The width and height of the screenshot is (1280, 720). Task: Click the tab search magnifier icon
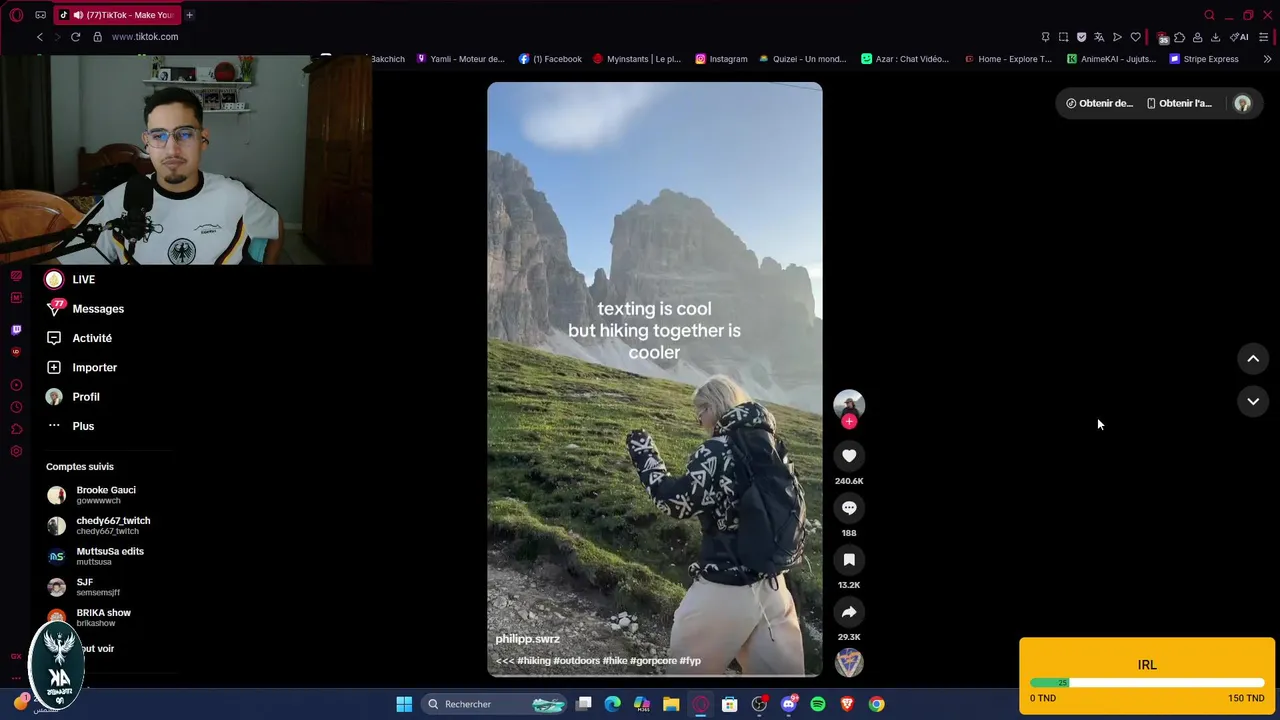click(1209, 15)
